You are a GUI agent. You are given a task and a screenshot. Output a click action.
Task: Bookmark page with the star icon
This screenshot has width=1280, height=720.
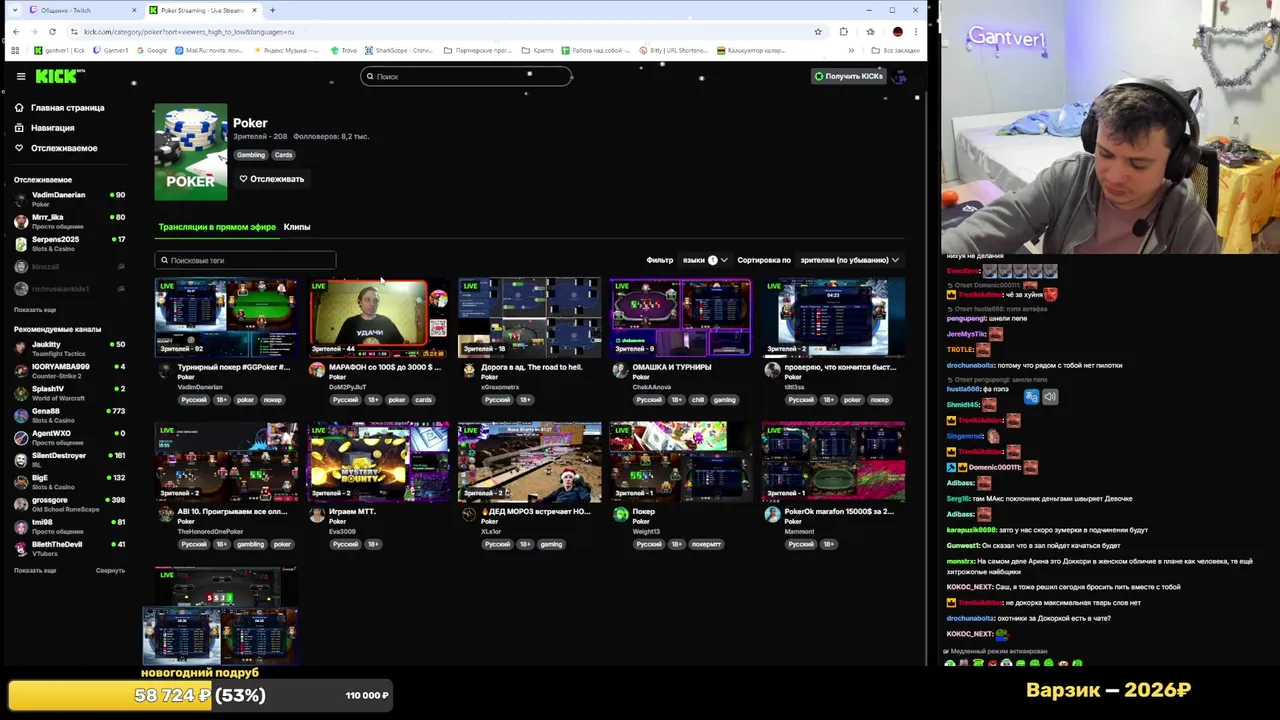[x=817, y=31]
